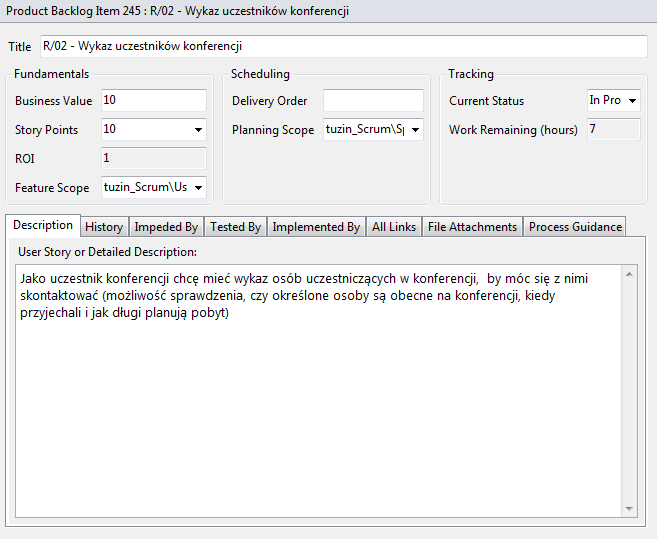Click the 'Story Points' label
657x539 pixels.
coord(47,130)
